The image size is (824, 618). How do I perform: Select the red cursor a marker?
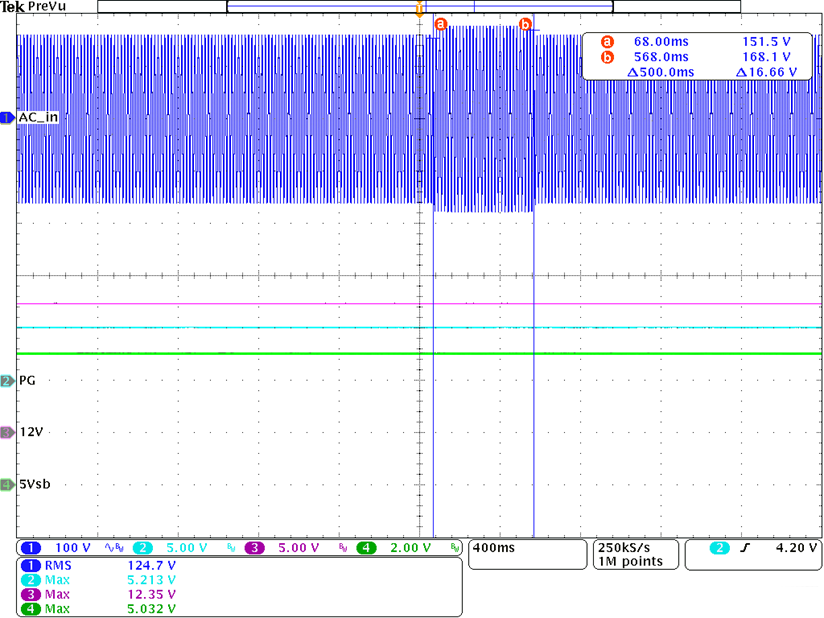coord(440,24)
